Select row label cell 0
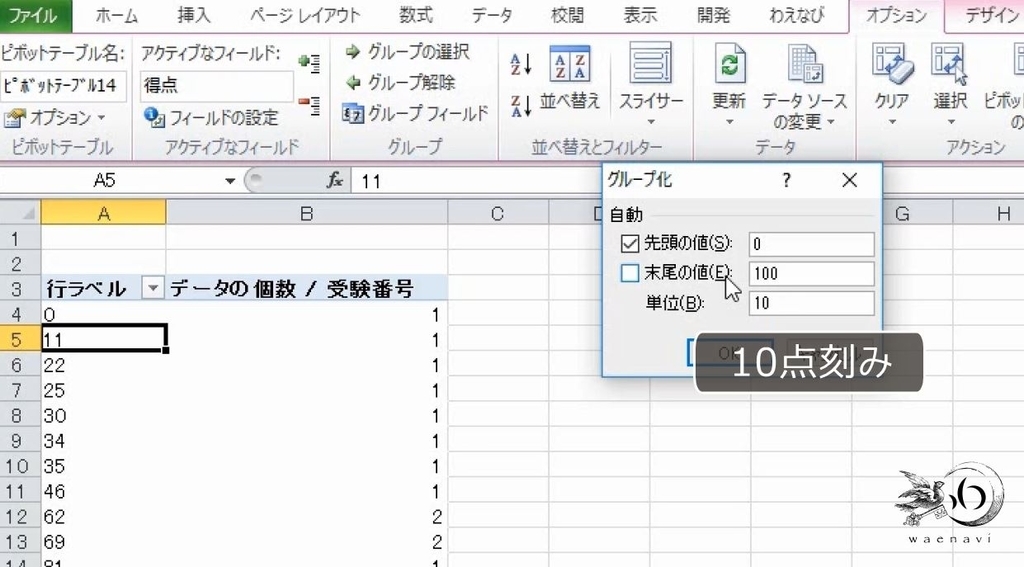The height and width of the screenshot is (567, 1024). [x=103, y=314]
